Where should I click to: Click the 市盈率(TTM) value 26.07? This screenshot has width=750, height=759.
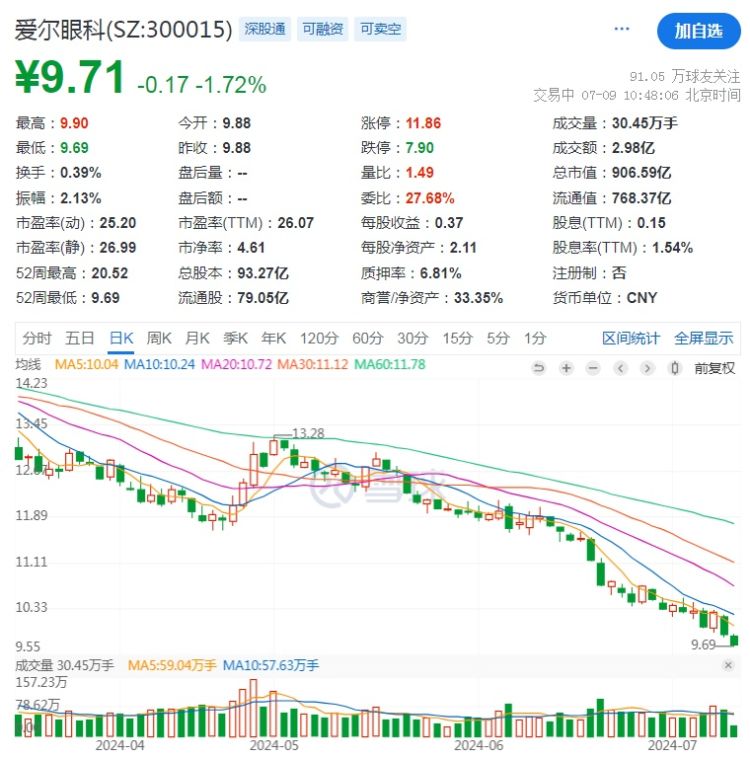[x=295, y=223]
